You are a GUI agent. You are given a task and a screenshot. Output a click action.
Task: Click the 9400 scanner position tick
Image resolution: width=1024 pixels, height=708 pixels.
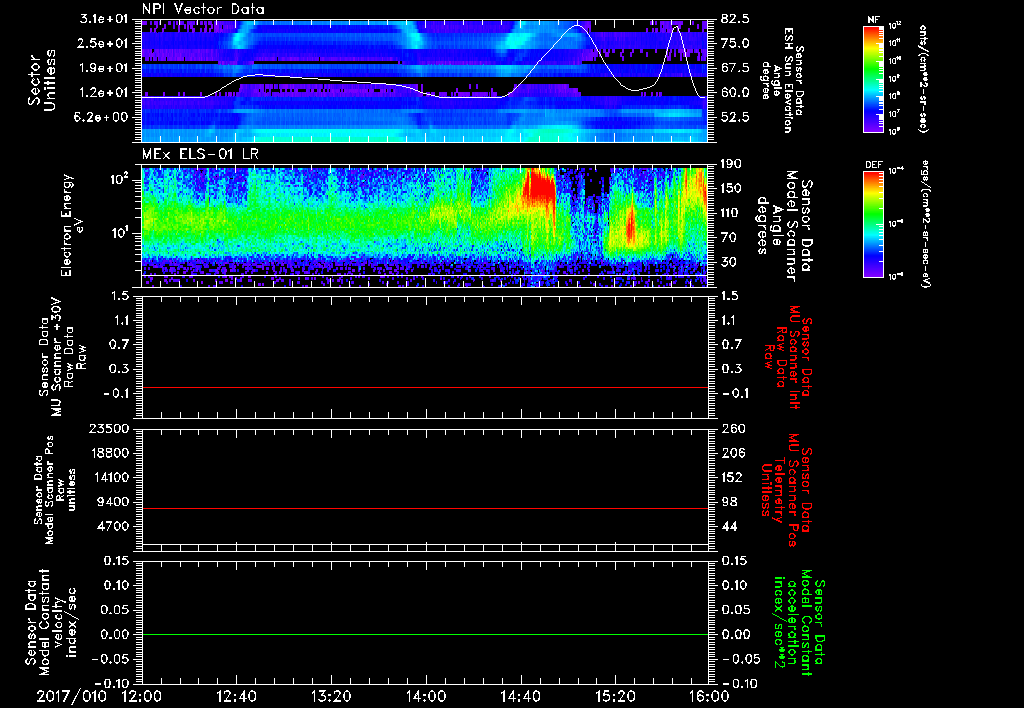(x=113, y=502)
